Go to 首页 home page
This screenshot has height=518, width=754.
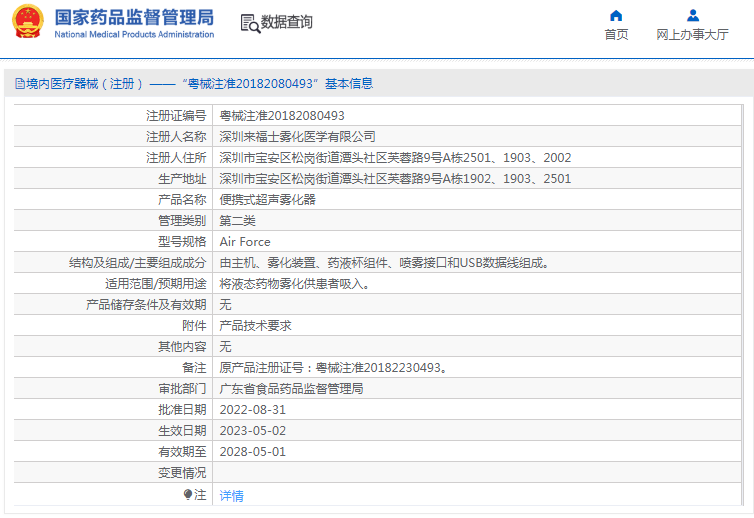pyautogui.click(x=616, y=34)
